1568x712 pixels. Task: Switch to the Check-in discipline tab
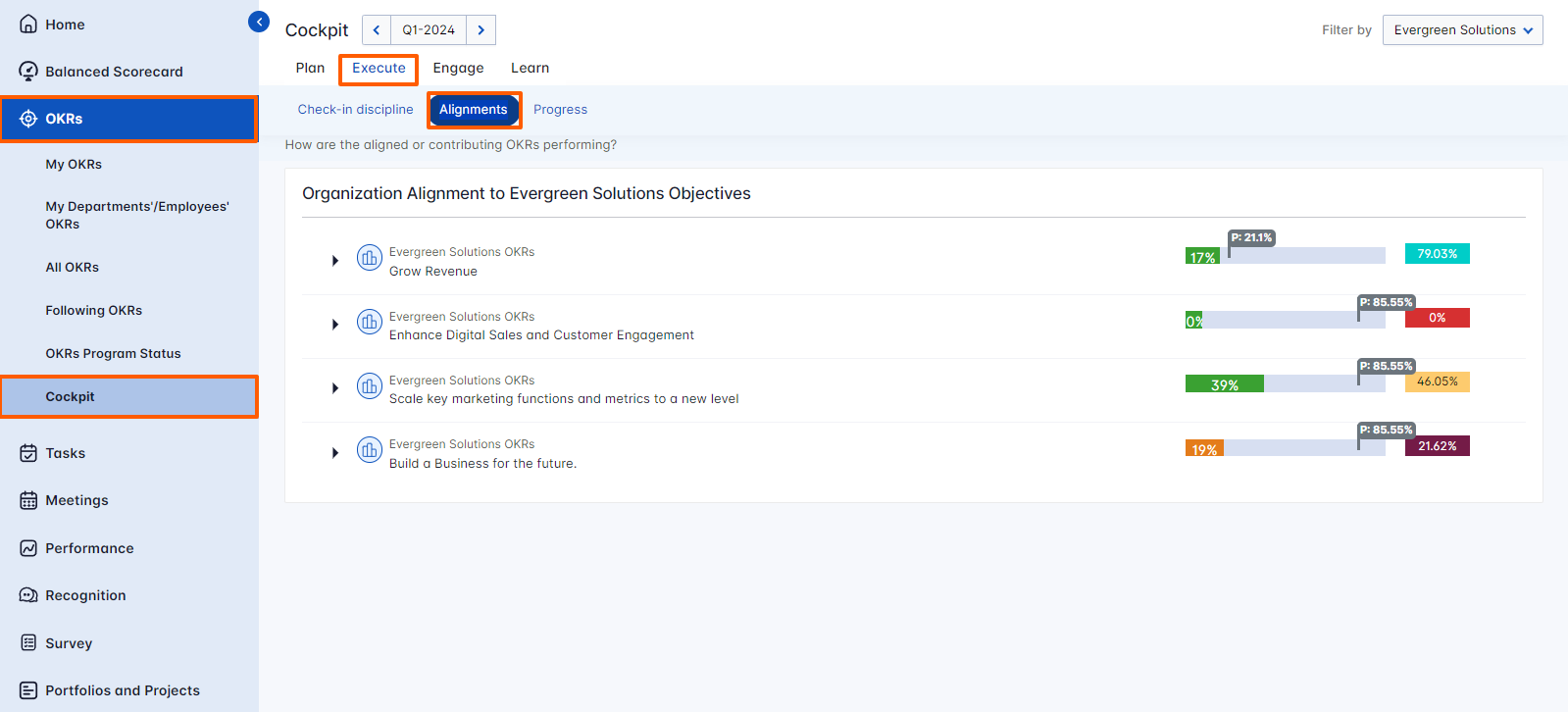[355, 110]
